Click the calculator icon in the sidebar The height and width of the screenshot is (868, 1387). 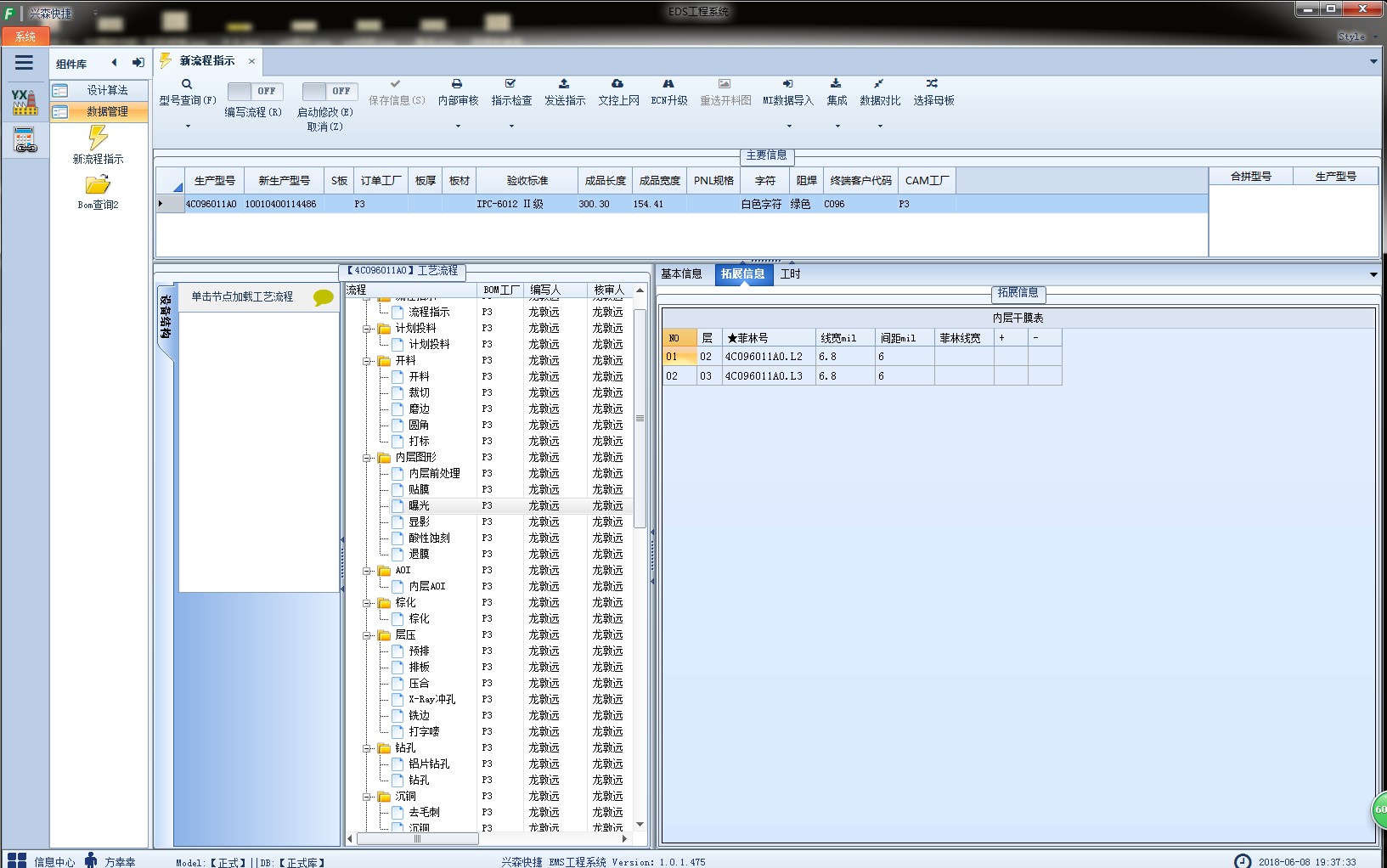[x=25, y=140]
